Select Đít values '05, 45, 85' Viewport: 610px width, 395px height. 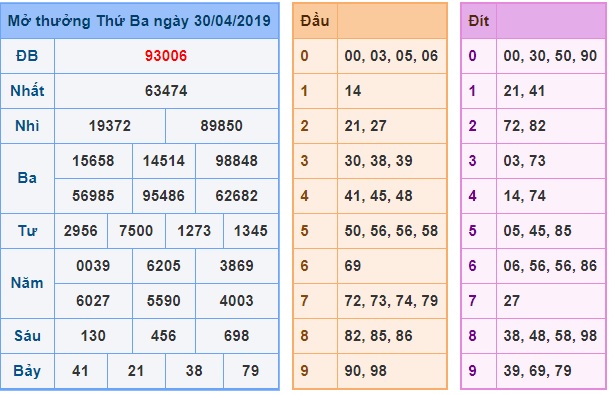click(x=537, y=231)
